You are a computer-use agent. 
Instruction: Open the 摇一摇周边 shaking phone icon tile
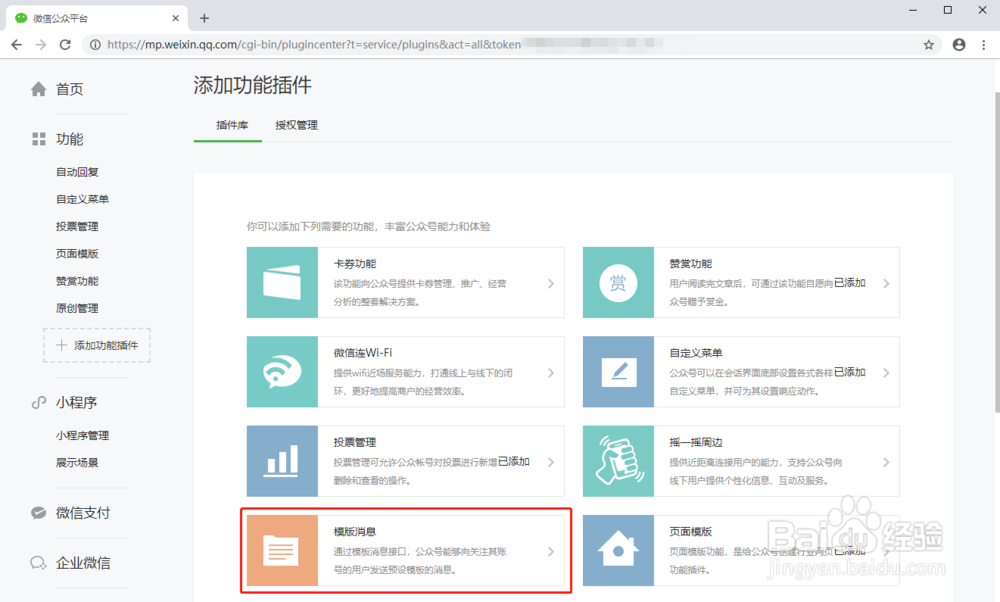click(x=618, y=461)
